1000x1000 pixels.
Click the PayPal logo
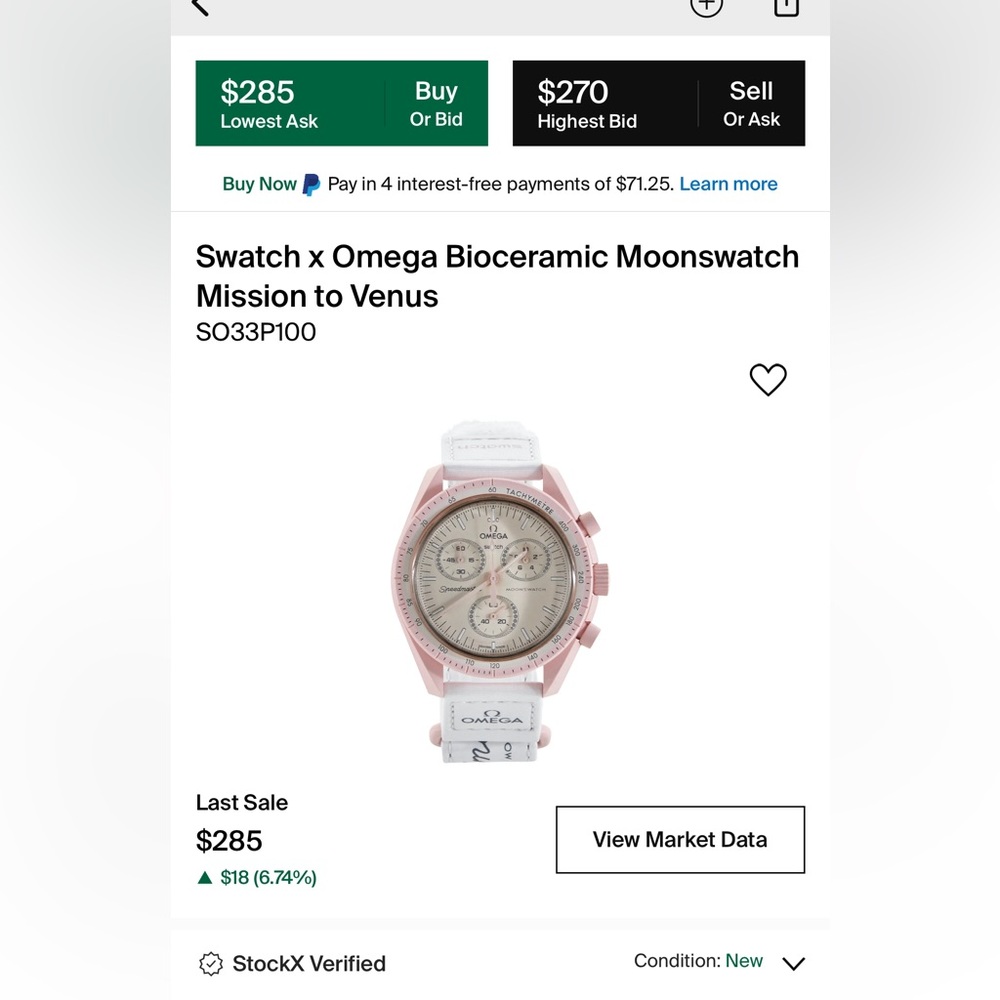click(310, 184)
